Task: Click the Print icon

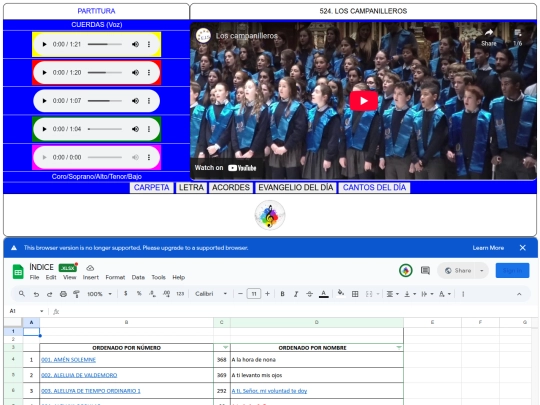Action: pos(63,294)
